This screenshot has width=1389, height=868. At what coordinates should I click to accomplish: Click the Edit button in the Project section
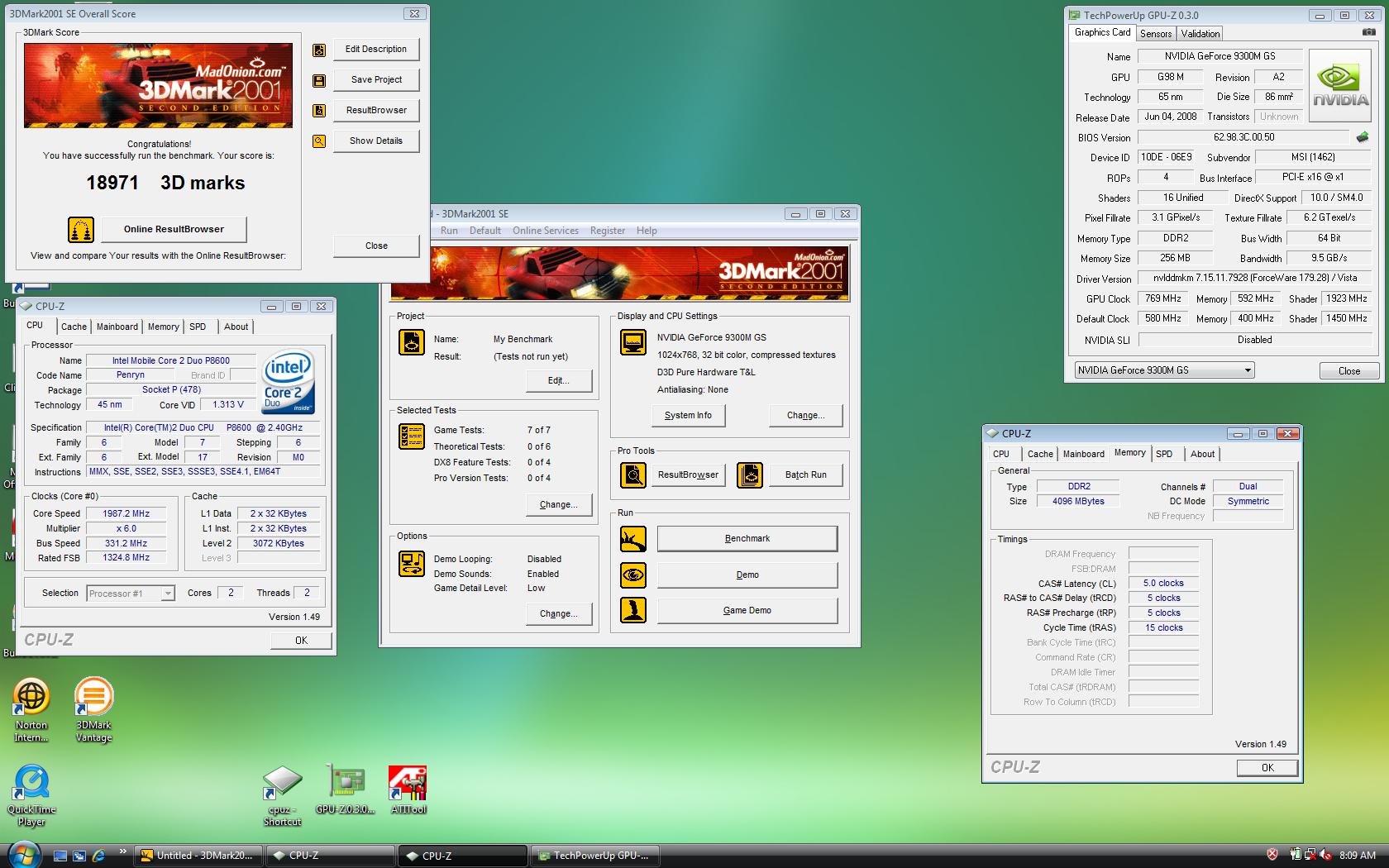pyautogui.click(x=558, y=381)
